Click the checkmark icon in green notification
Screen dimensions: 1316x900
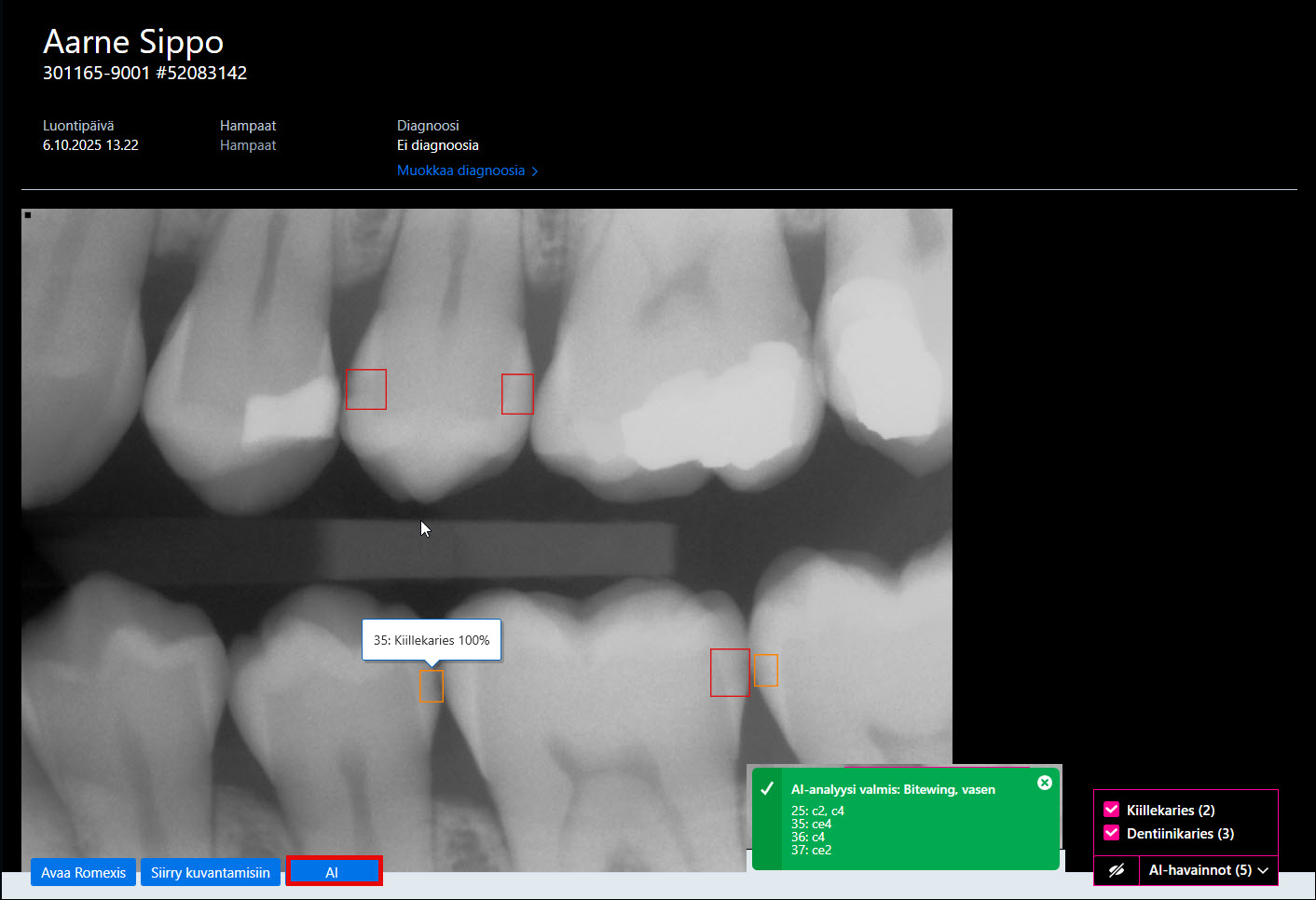coord(767,789)
